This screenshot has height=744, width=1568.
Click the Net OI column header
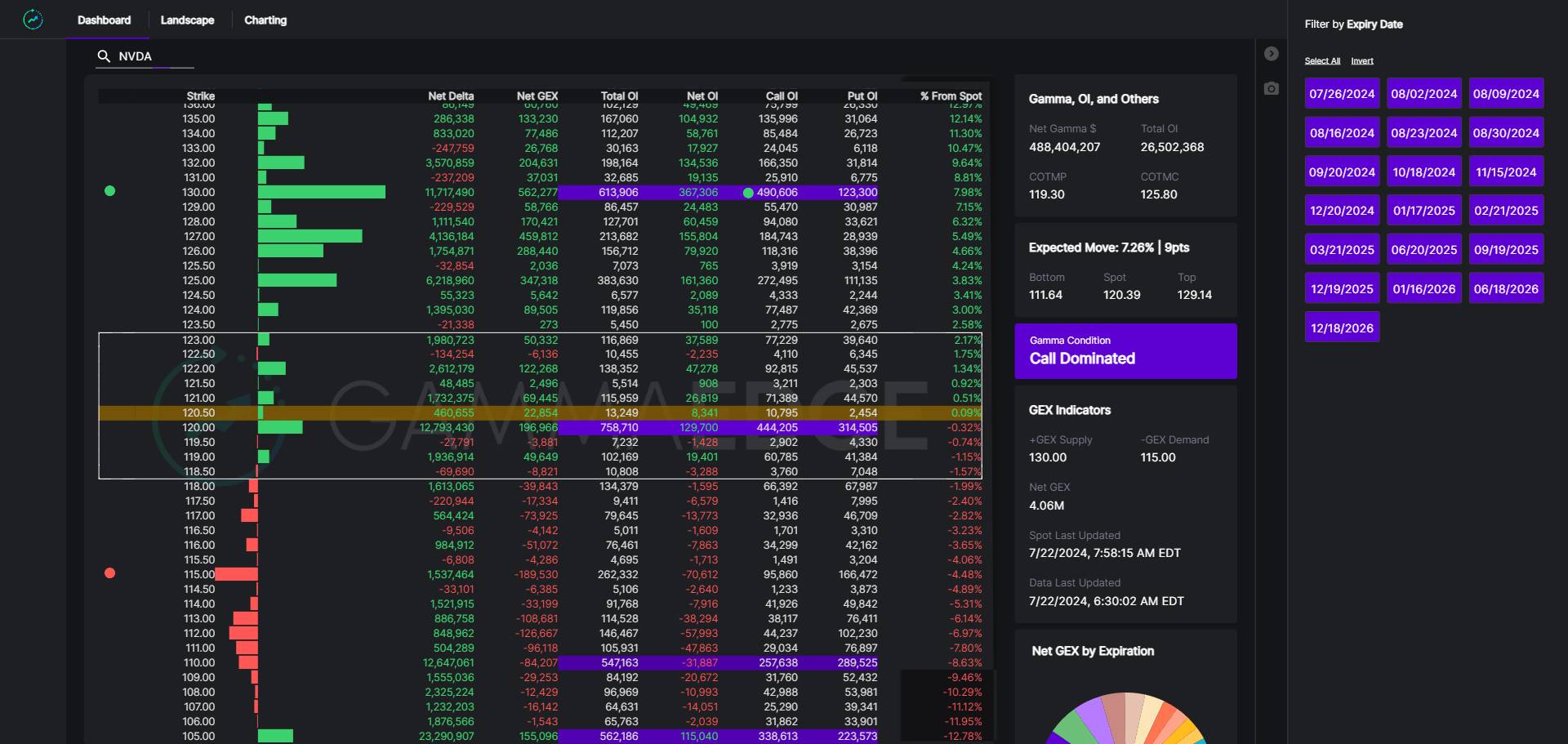702,96
